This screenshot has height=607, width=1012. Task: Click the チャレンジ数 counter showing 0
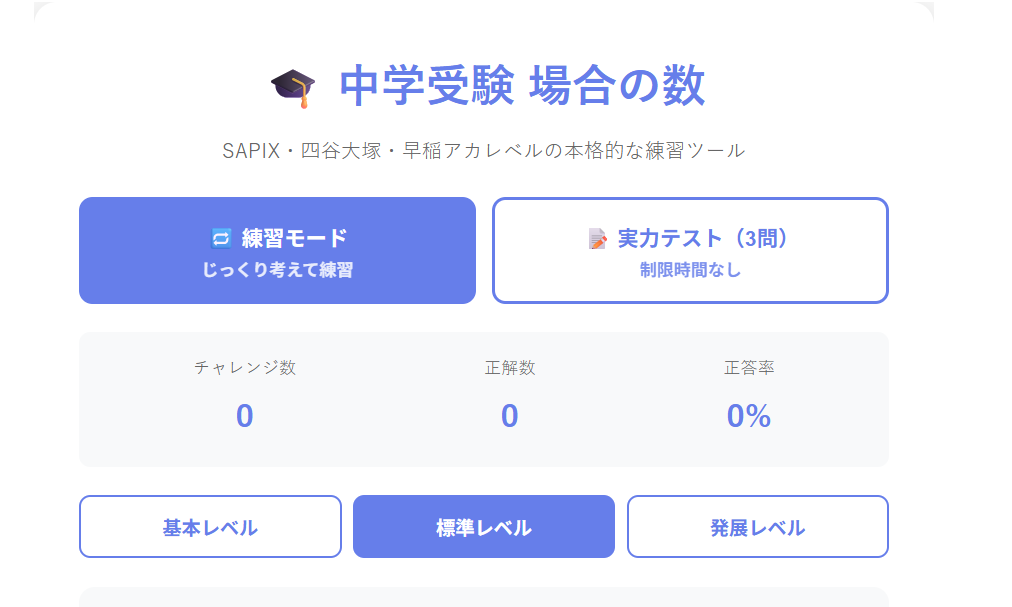click(243, 415)
